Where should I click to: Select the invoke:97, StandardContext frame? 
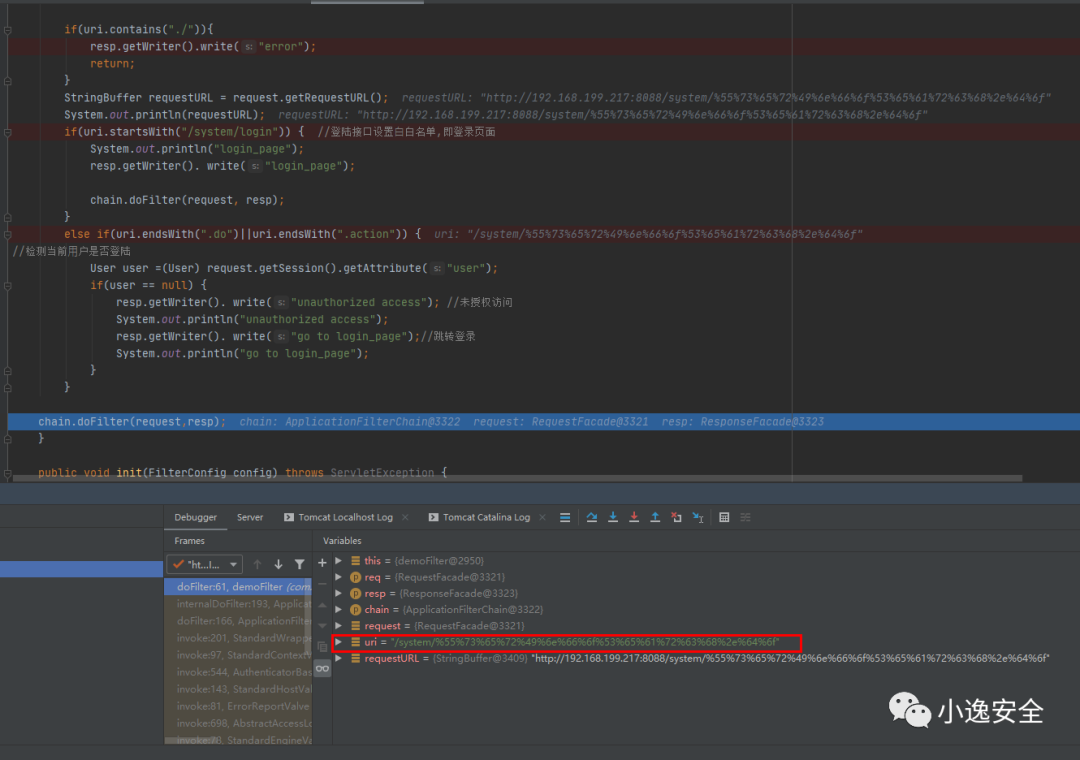pos(238,655)
